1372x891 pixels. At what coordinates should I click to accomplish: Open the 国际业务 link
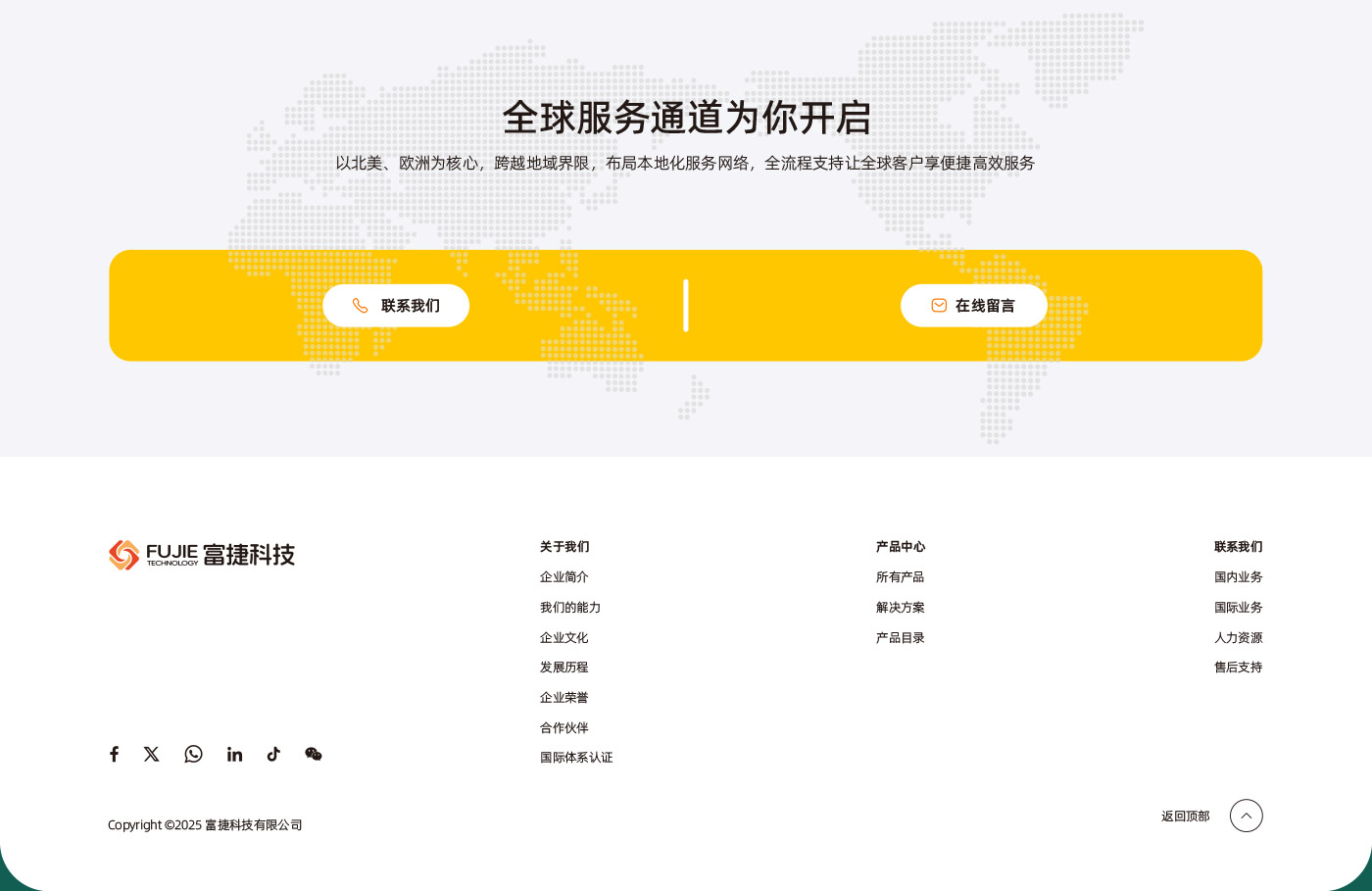tap(1238, 608)
